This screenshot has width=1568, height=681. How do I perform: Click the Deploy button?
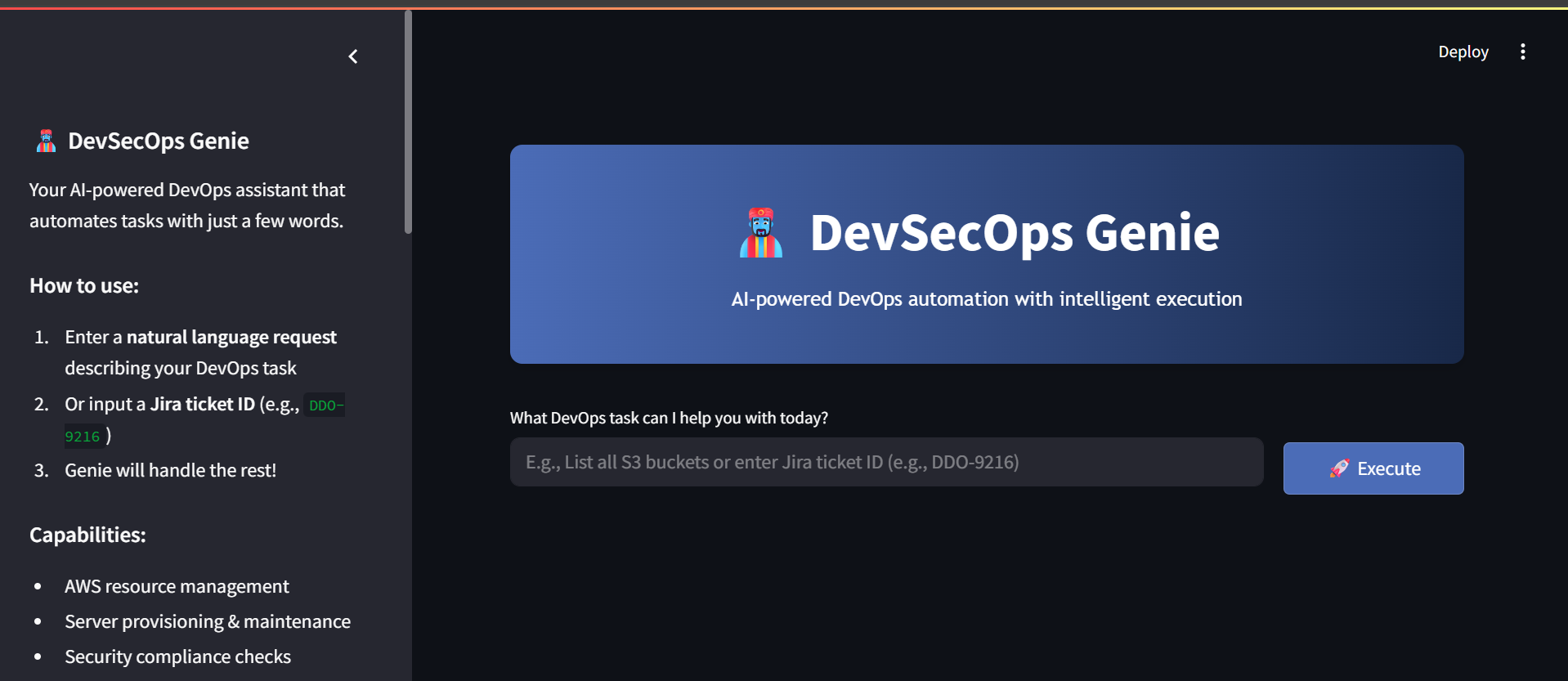(x=1463, y=52)
